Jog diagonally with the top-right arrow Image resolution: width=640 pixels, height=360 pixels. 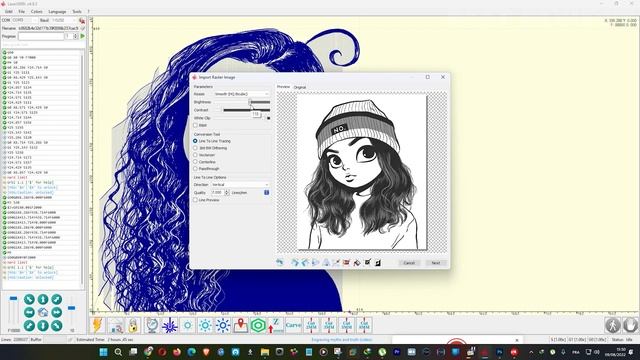57,299
